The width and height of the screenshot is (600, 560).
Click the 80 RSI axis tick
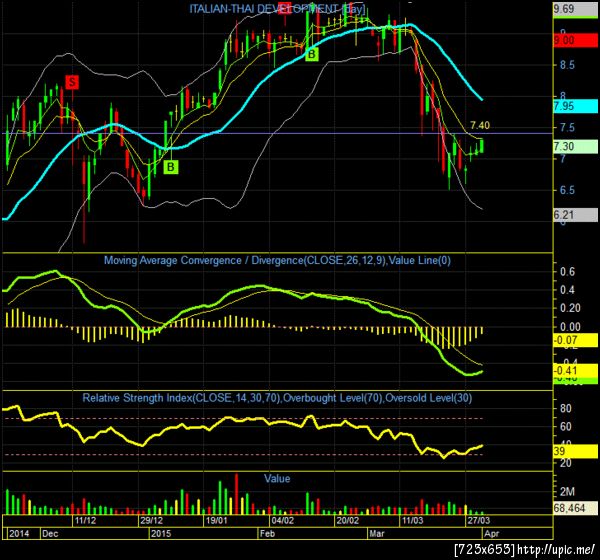click(x=566, y=408)
